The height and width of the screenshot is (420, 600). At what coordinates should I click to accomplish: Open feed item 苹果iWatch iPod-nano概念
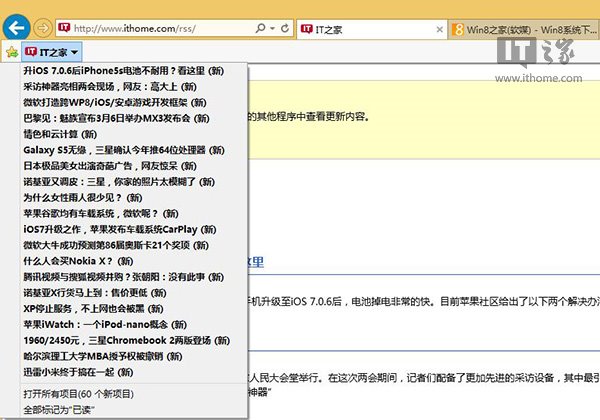[x=134, y=325]
